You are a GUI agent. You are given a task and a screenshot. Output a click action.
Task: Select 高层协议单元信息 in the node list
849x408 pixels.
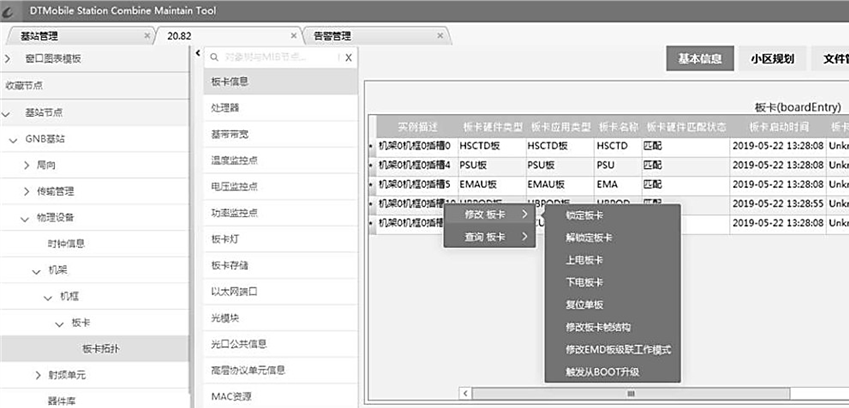[x=280, y=371]
